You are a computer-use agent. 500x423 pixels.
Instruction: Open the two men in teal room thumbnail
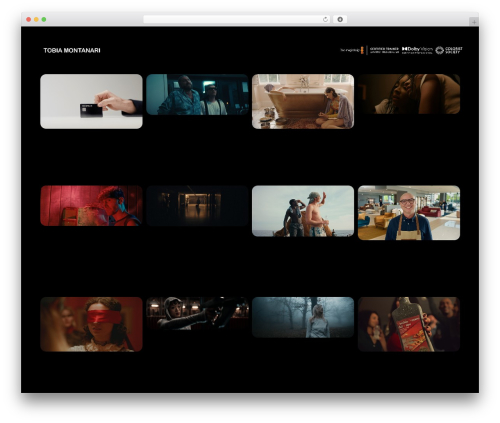click(x=197, y=94)
